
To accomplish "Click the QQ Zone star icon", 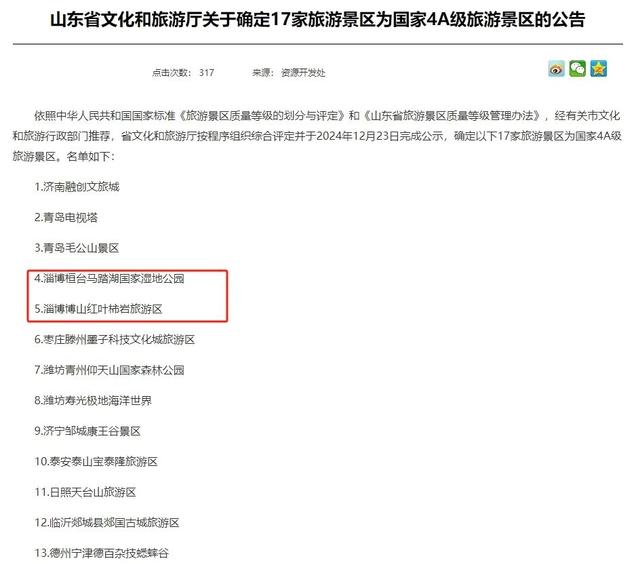I will click(598, 69).
